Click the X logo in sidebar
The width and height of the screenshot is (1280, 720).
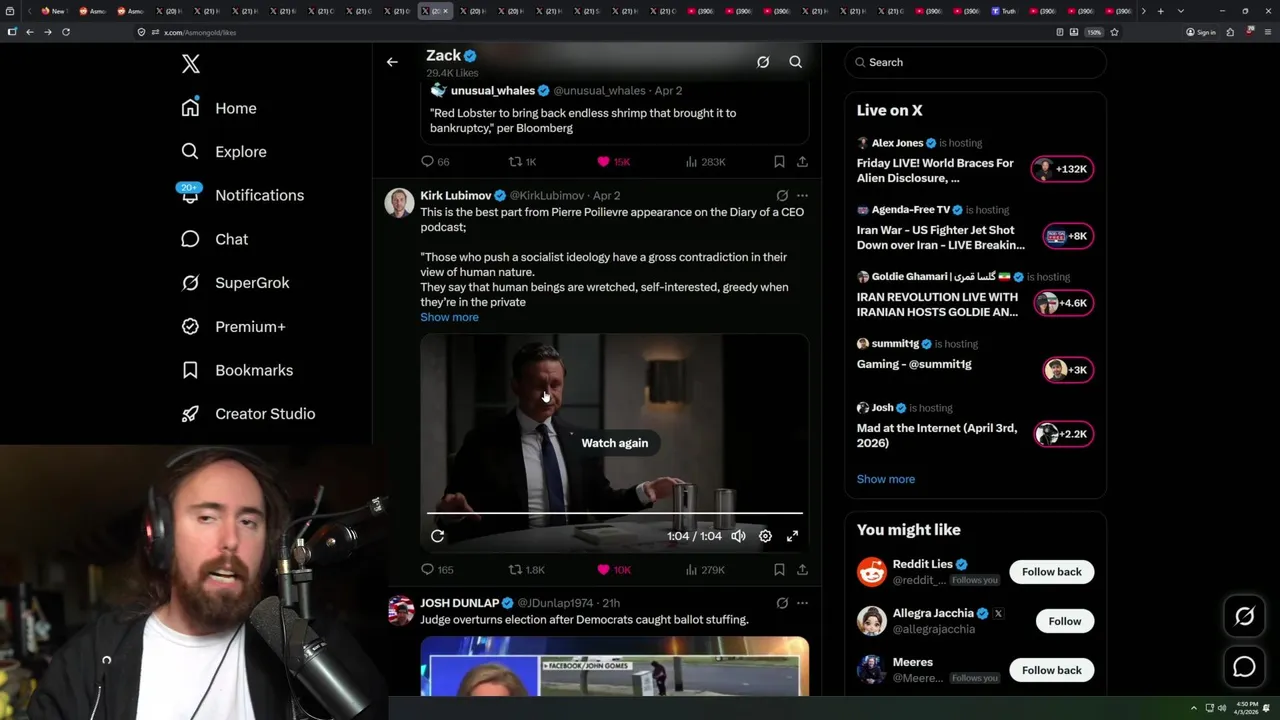pos(191,64)
